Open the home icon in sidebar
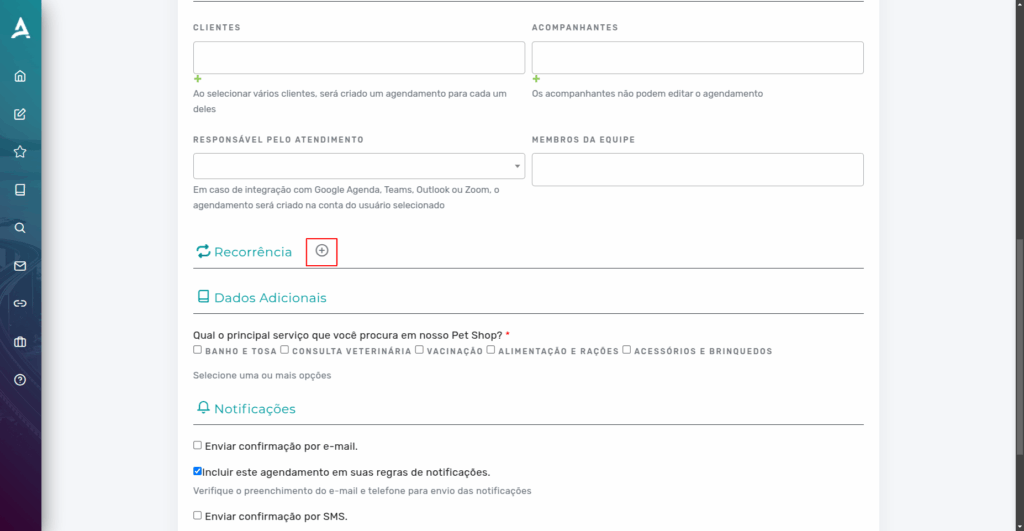 click(x=20, y=76)
